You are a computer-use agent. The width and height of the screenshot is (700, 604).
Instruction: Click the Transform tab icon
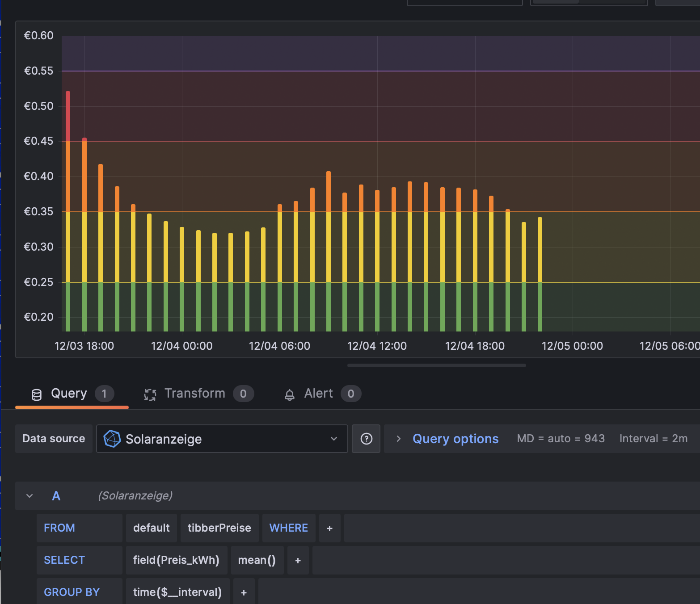coord(150,394)
